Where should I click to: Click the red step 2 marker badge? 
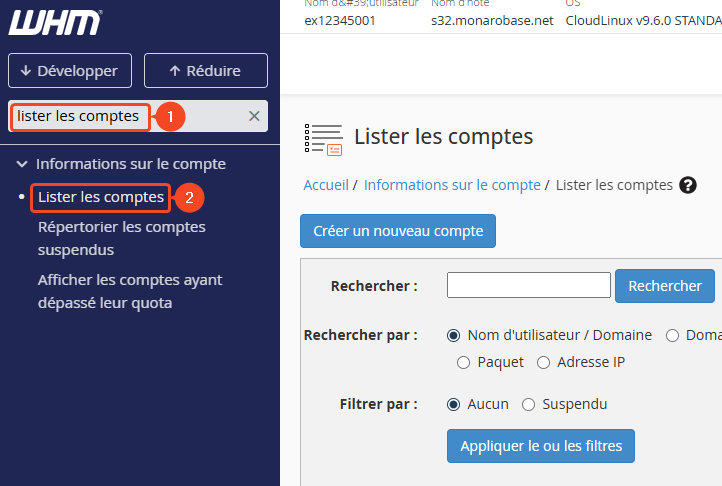tap(189, 198)
